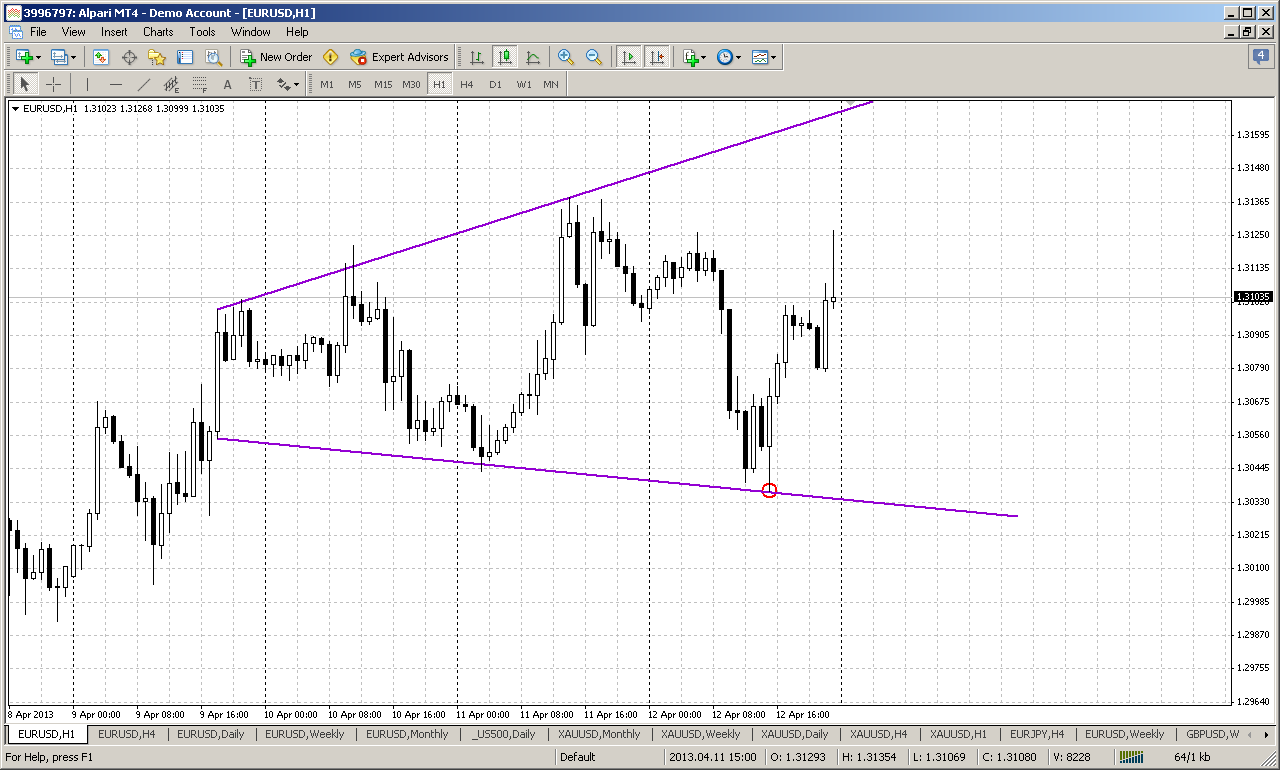
Task: Expand the Arrows tool dropdown arrow
Action: point(296,85)
